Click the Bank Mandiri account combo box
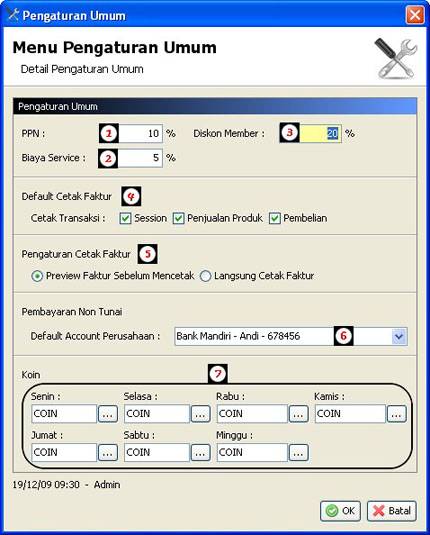 [291, 337]
